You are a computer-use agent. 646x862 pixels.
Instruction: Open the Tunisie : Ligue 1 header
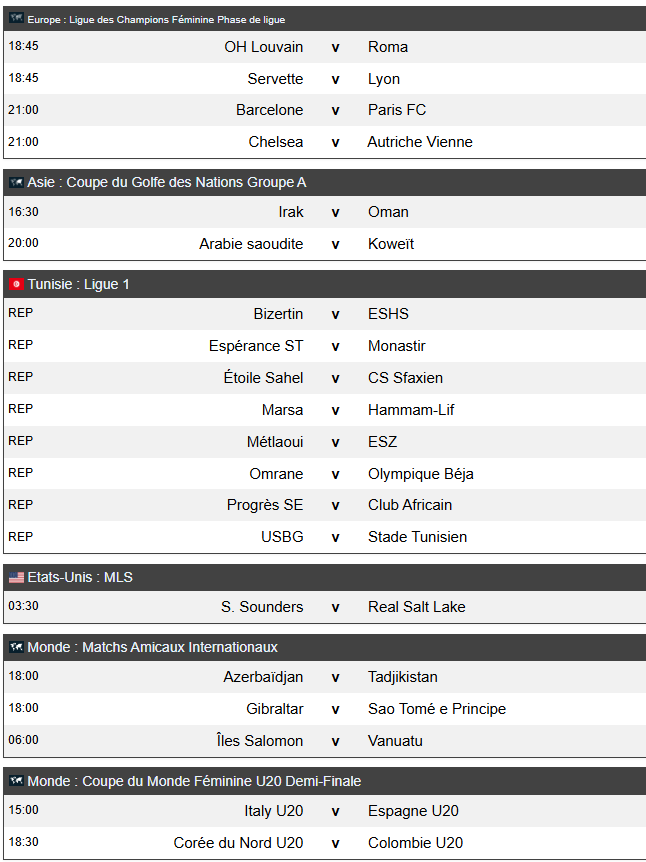click(325, 284)
